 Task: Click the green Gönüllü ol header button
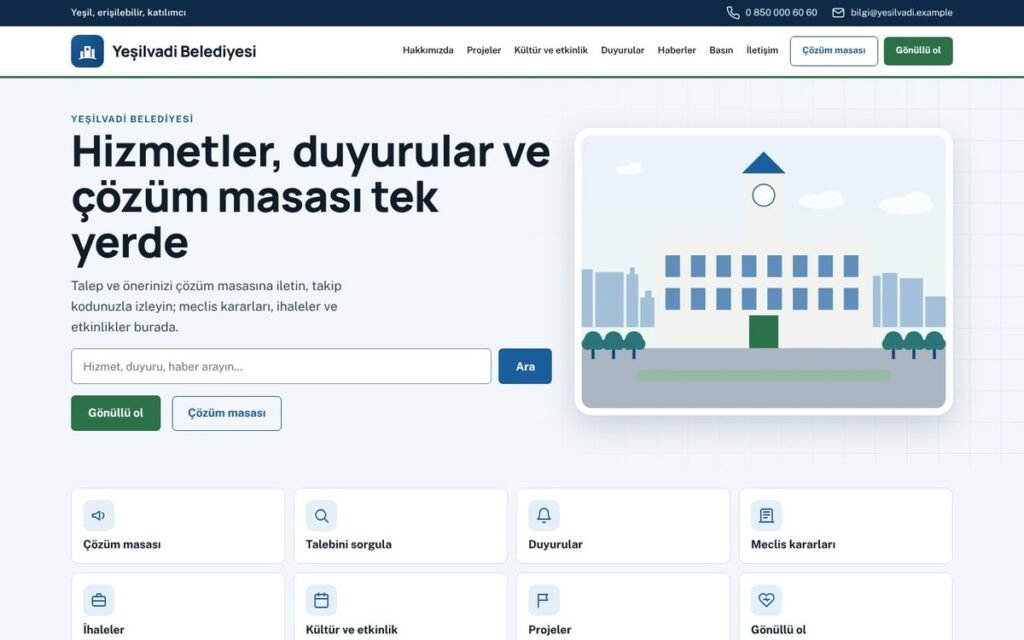[918, 51]
